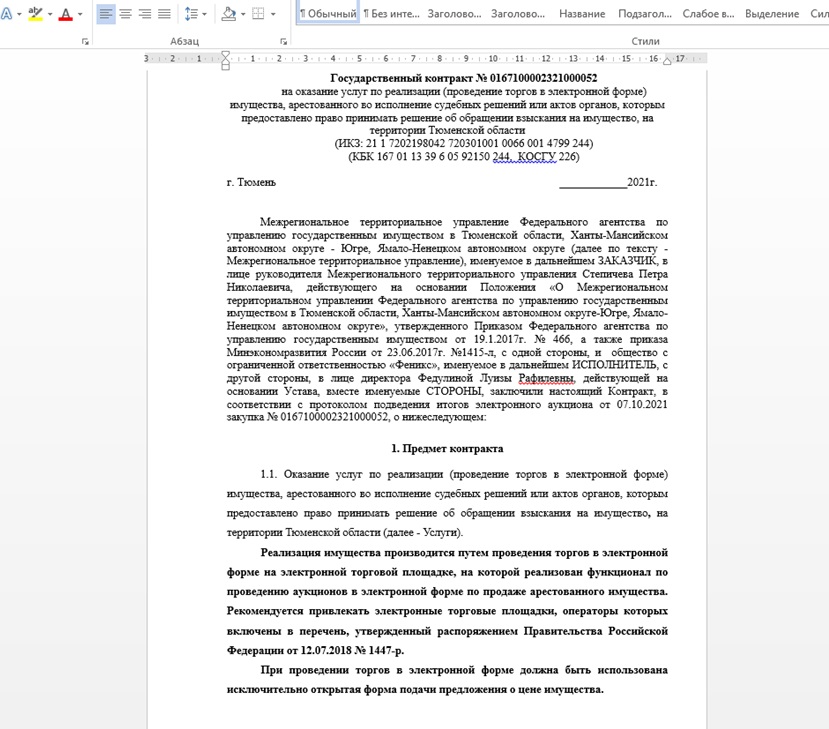Toggle center alignment of text

pyautogui.click(x=126, y=14)
